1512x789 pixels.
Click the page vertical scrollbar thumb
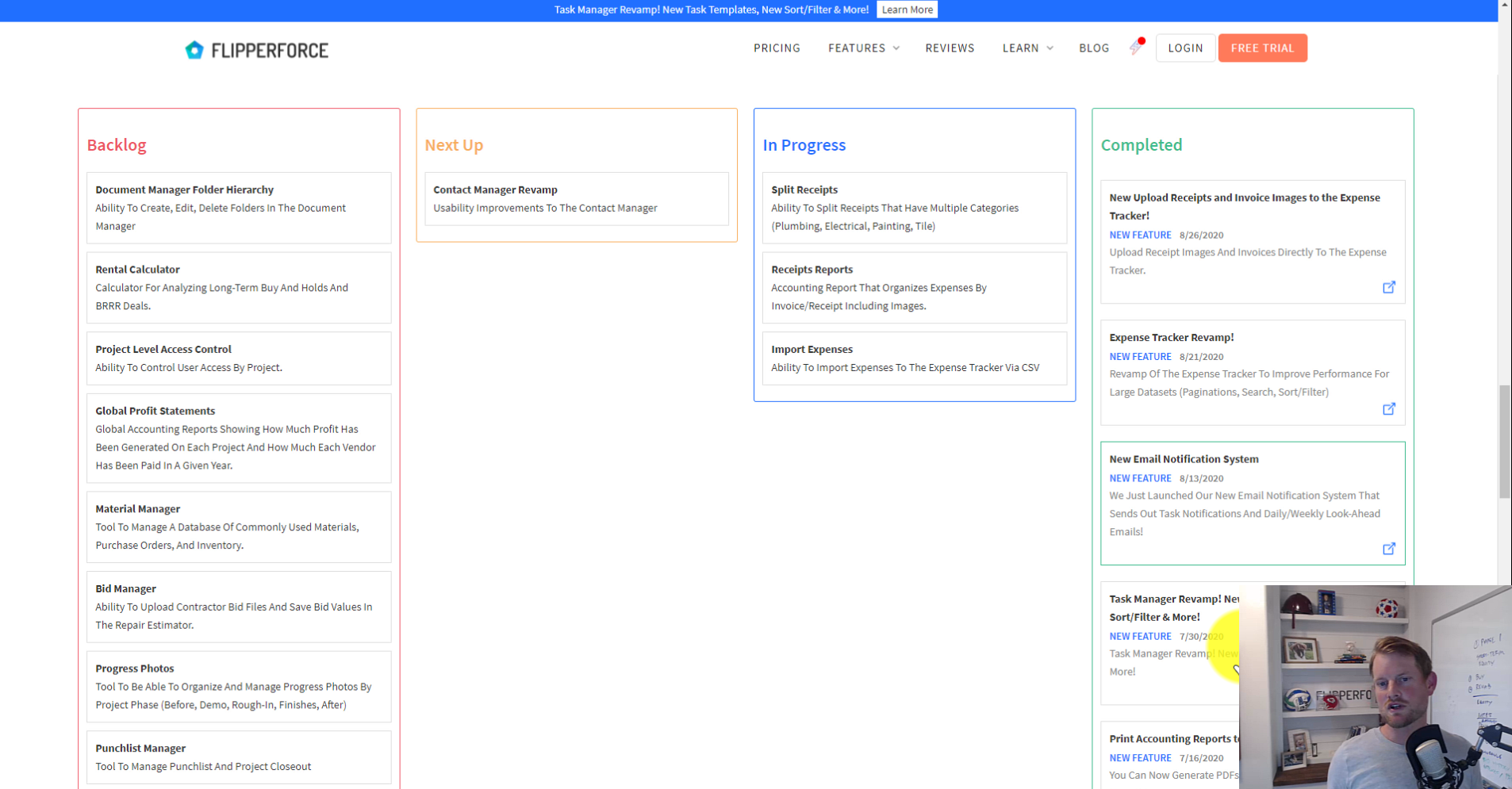click(x=1504, y=442)
